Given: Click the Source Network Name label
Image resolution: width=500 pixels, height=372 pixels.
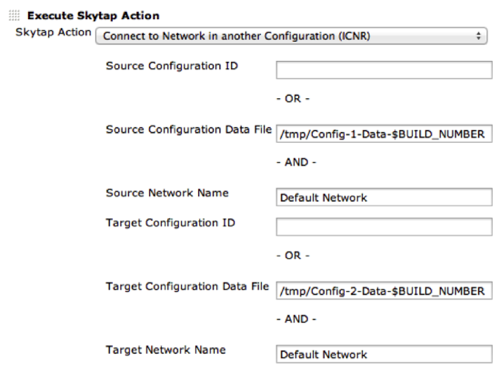Looking at the screenshot, I should point(167,193).
